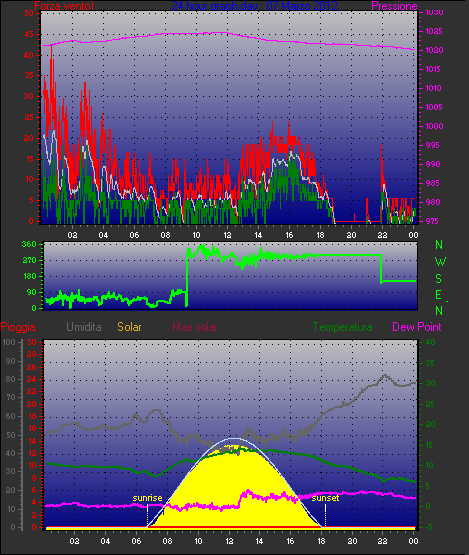Click the green "90" wind direction axis value

[x=32, y=292]
